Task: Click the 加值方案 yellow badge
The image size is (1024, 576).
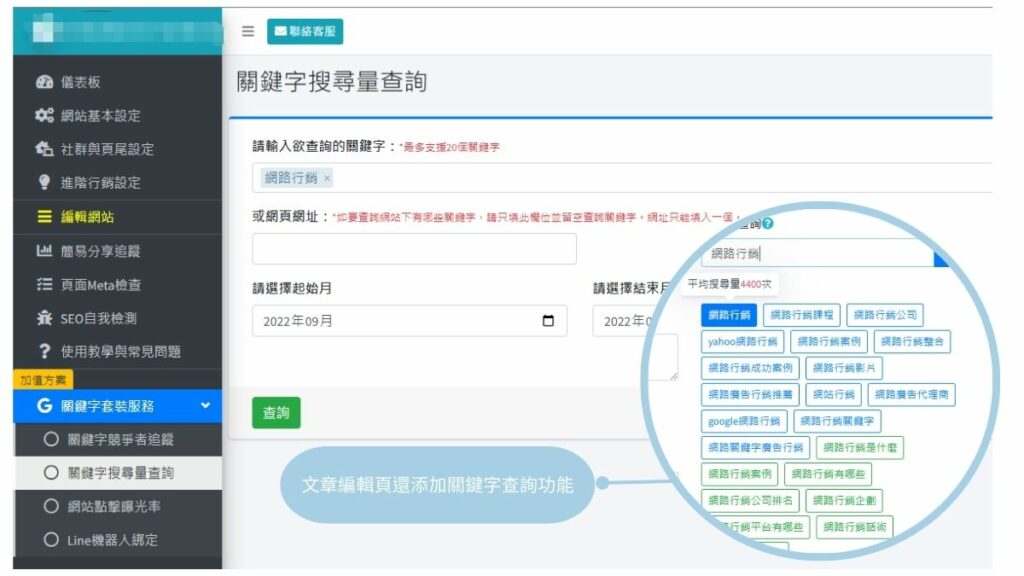Action: point(42,380)
